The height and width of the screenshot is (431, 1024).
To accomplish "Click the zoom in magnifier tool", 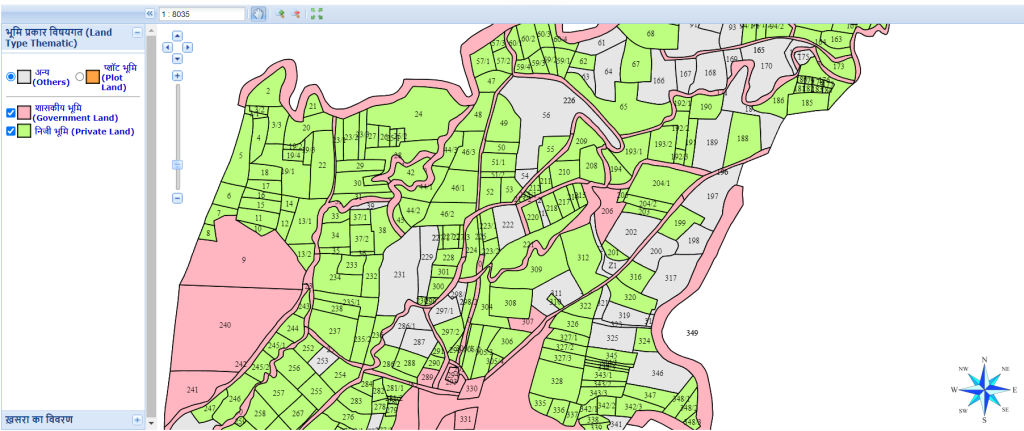I will pyautogui.click(x=281, y=14).
